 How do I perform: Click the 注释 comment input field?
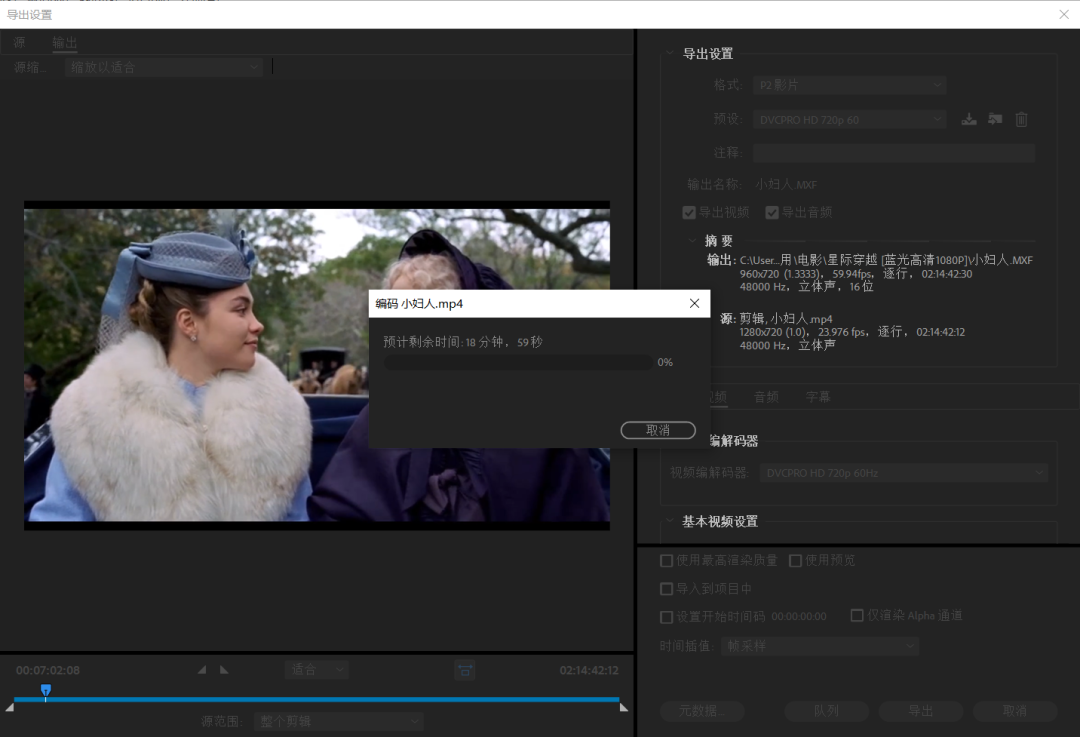(893, 152)
